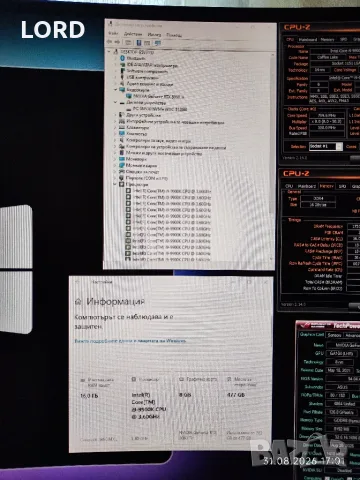Expand the Клавиатури category
This screenshot has width=360, height=480.
point(115,128)
